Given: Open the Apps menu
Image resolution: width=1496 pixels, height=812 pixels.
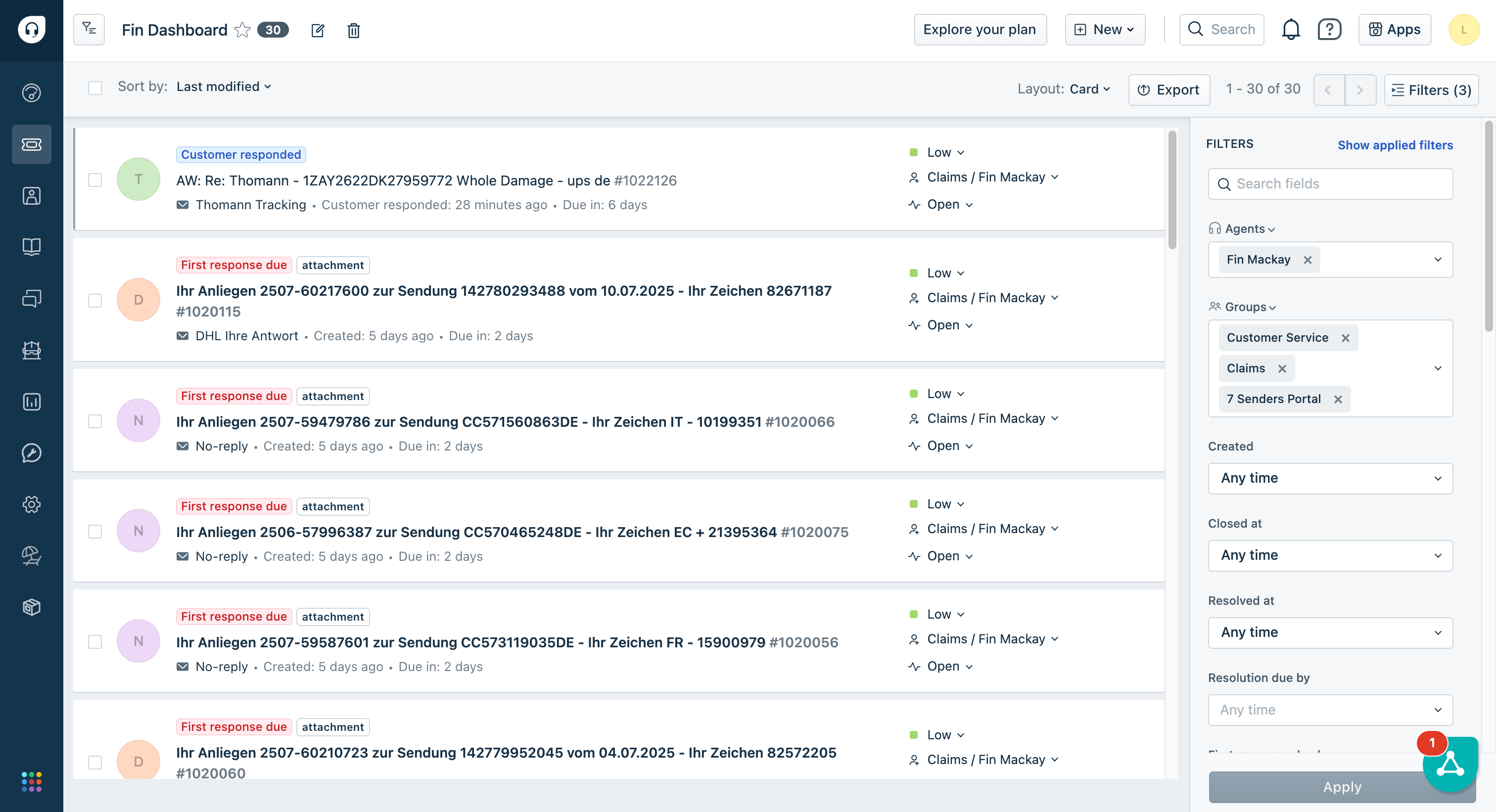Looking at the screenshot, I should point(1395,30).
